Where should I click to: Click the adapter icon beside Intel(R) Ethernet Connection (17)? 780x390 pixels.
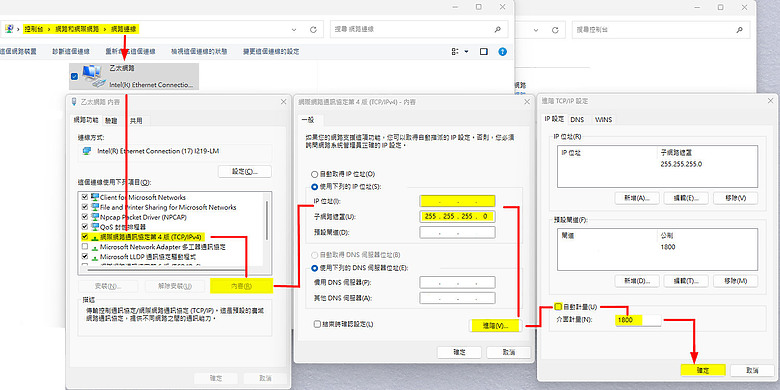(x=87, y=151)
